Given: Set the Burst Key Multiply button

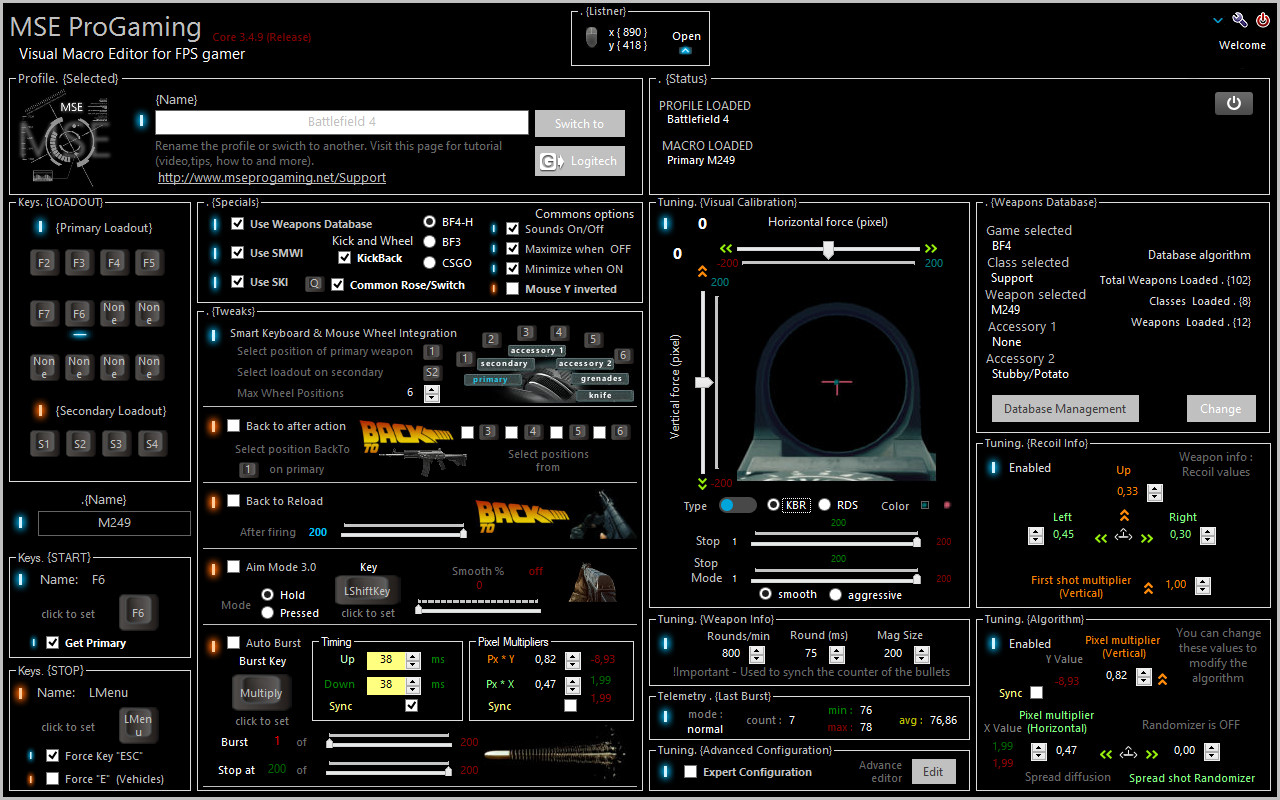Looking at the screenshot, I should pyautogui.click(x=261, y=693).
